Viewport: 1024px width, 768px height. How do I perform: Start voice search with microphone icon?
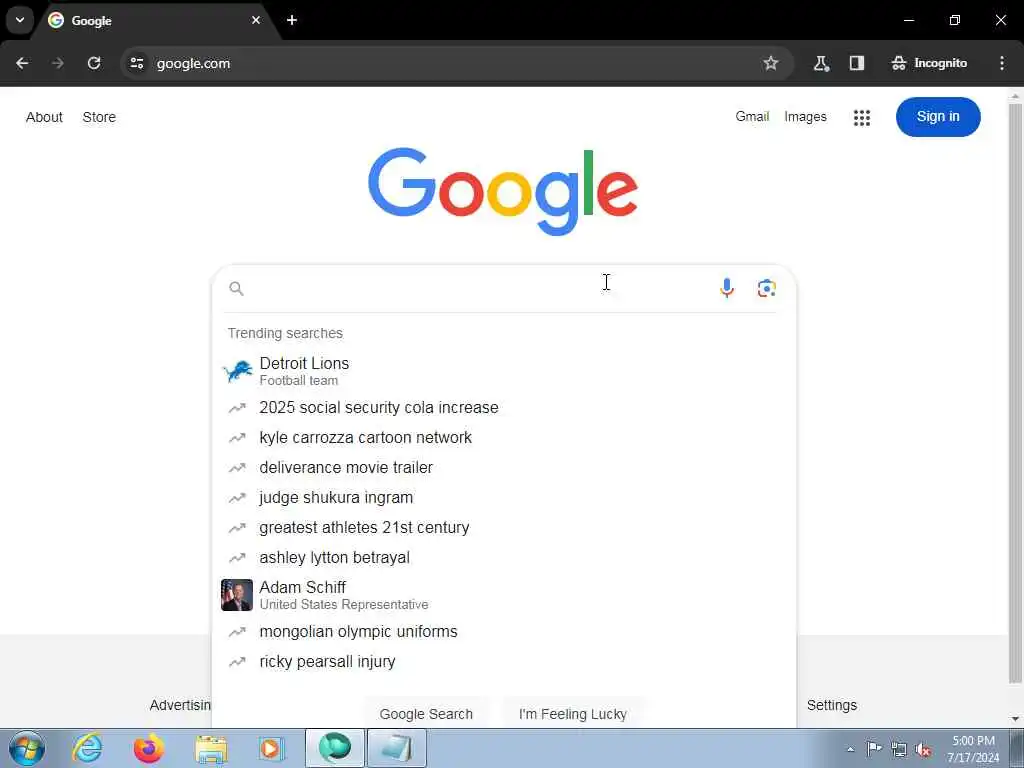pos(727,288)
